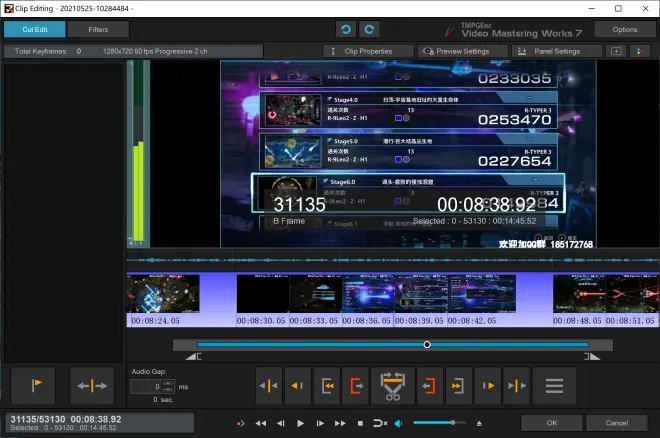Open Preview Settings
The width and height of the screenshot is (660, 438).
point(463,51)
